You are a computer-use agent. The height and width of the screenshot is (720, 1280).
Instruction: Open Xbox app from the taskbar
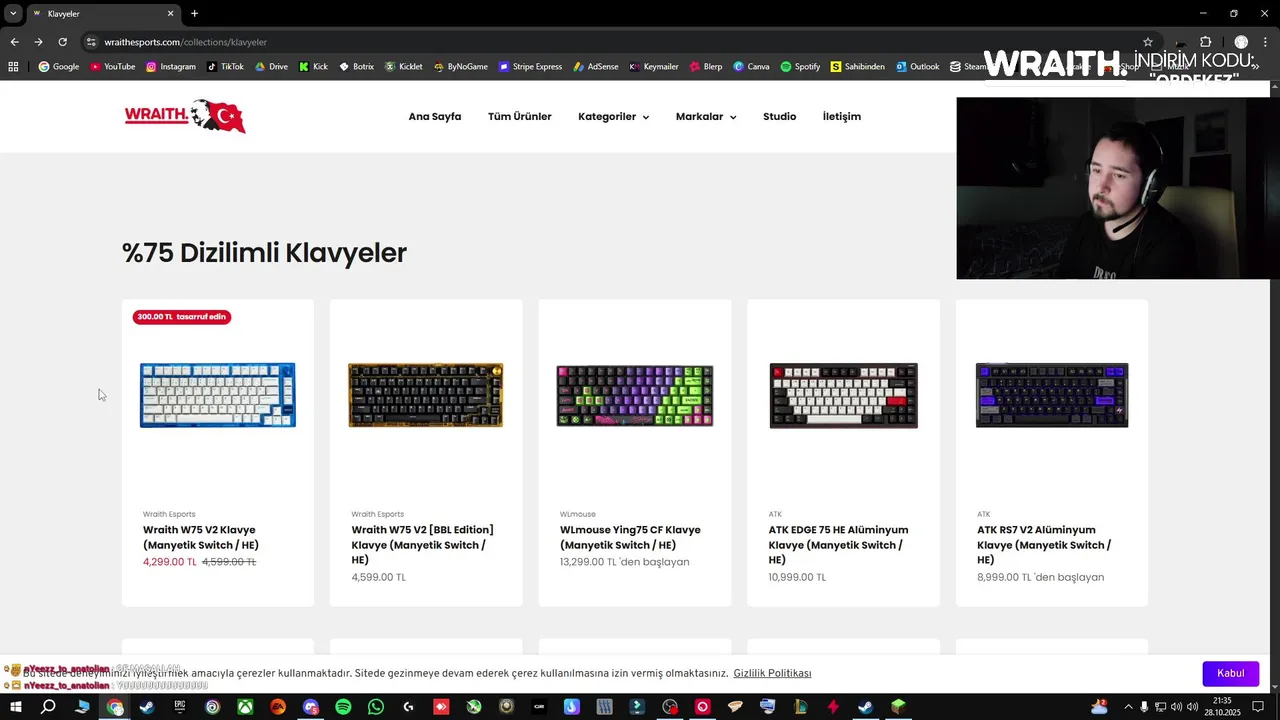pyautogui.click(x=245, y=707)
